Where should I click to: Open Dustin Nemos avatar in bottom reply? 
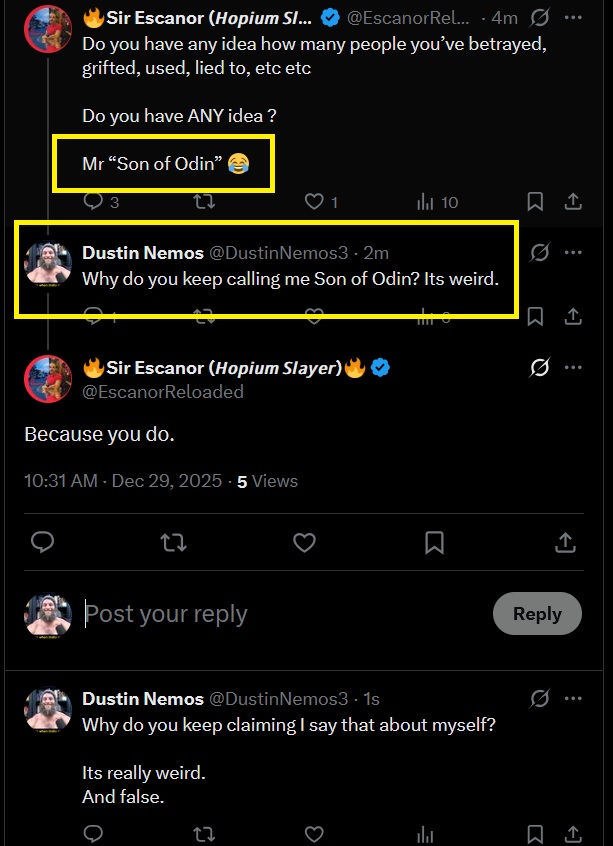(47, 709)
